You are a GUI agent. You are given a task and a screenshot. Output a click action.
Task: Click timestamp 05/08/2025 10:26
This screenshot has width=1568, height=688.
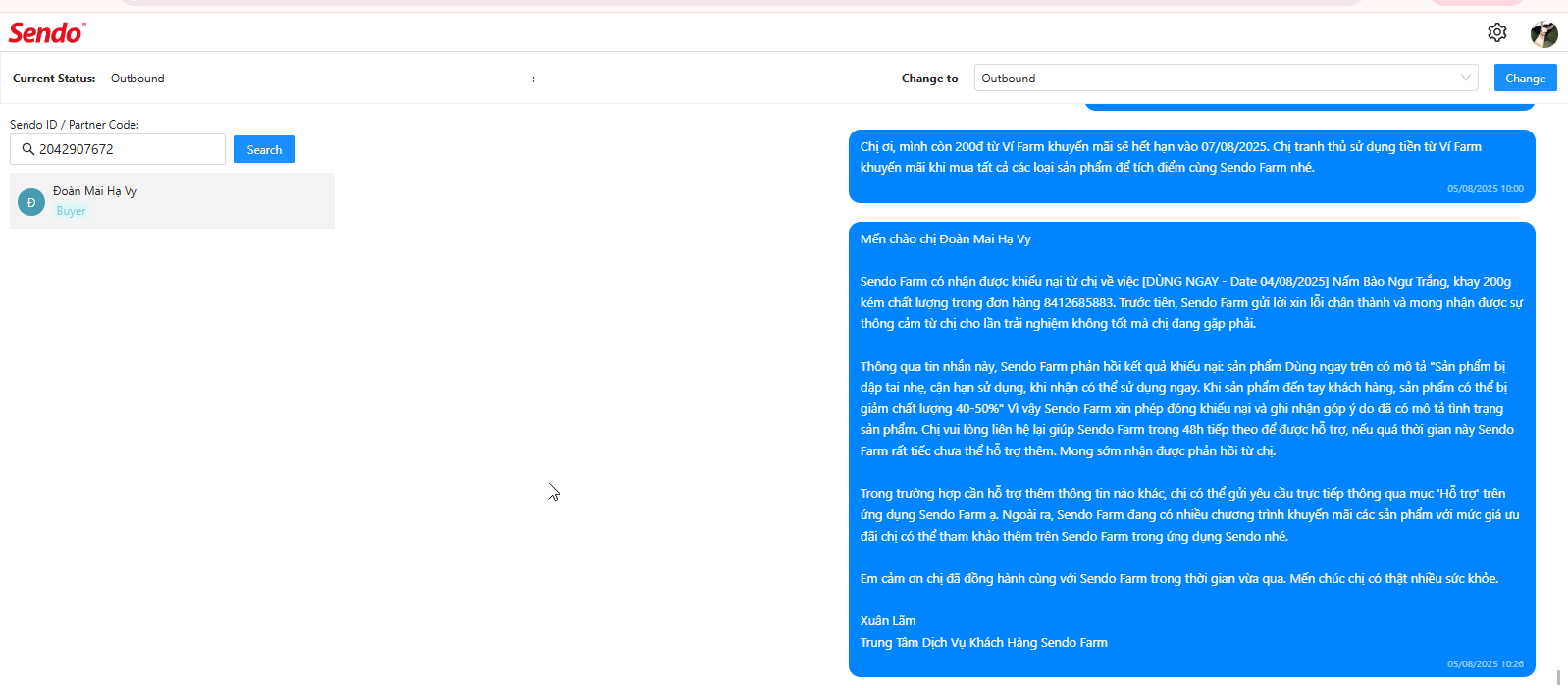pos(1485,664)
